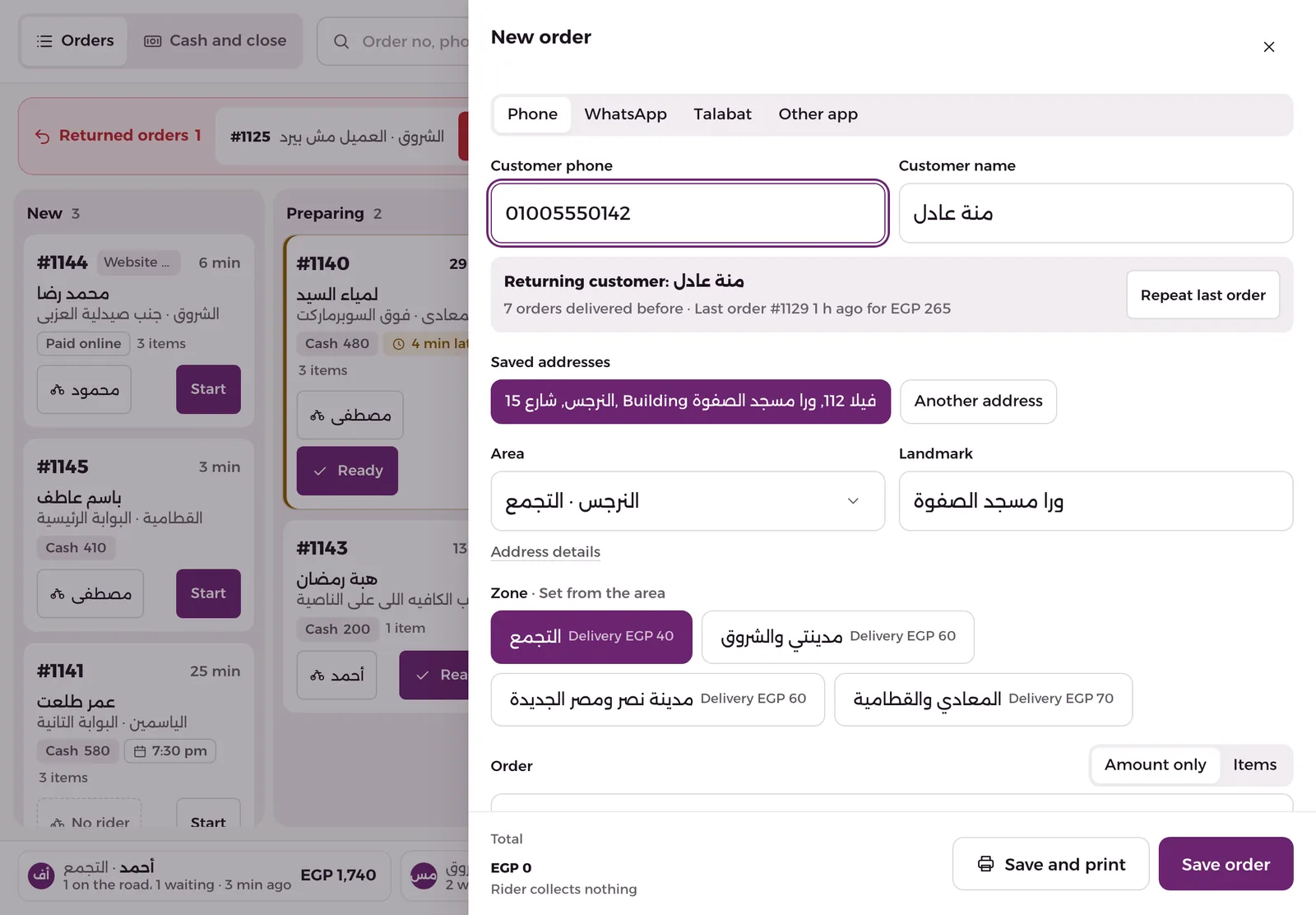
Task: Click the Landmark input field
Action: tap(1096, 501)
